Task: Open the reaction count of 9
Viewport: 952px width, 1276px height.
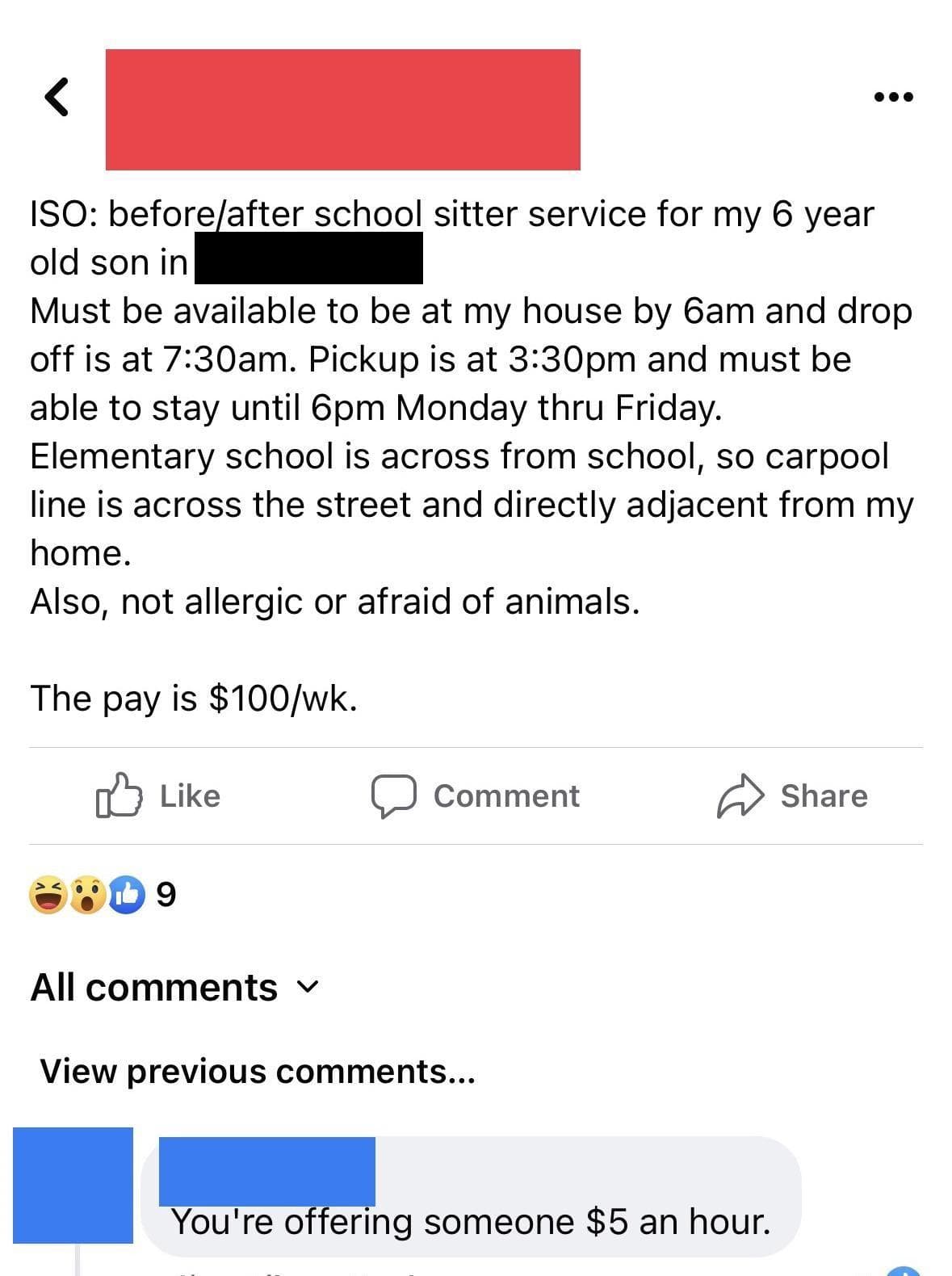Action: click(165, 895)
